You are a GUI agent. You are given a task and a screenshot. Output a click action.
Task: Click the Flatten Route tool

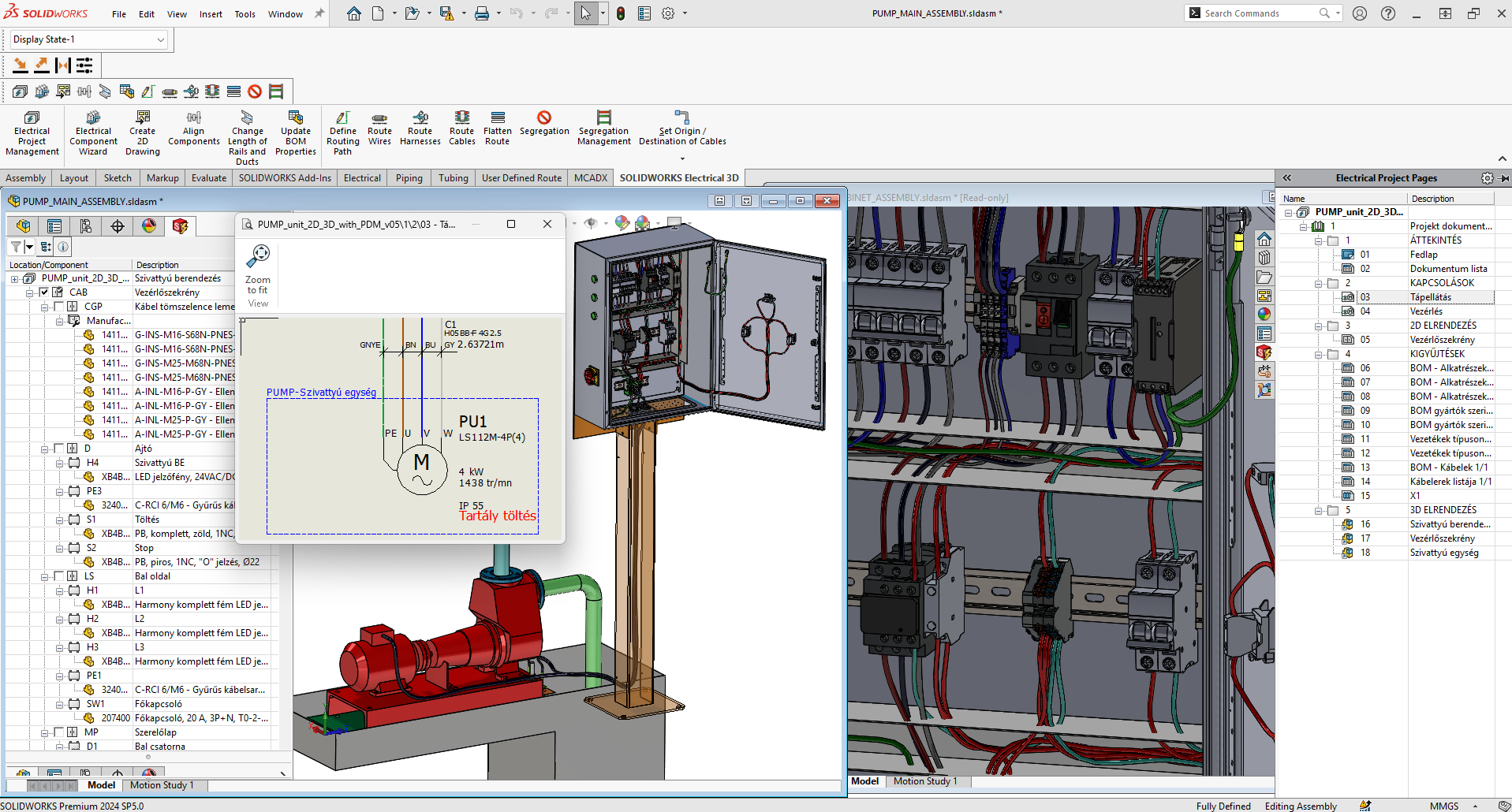(497, 128)
